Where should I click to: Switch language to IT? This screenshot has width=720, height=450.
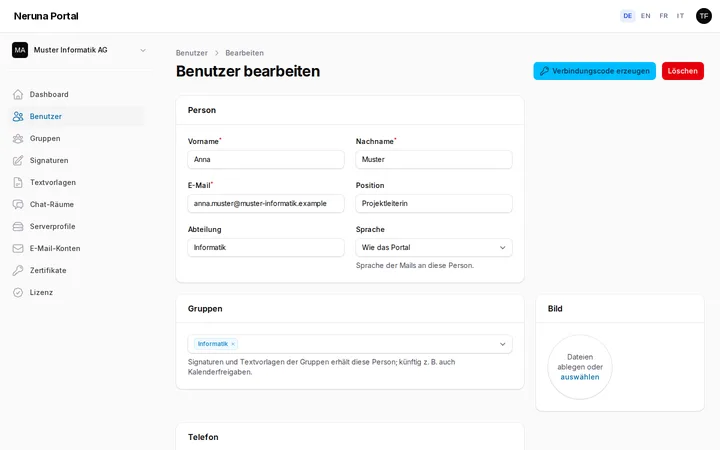(680, 16)
